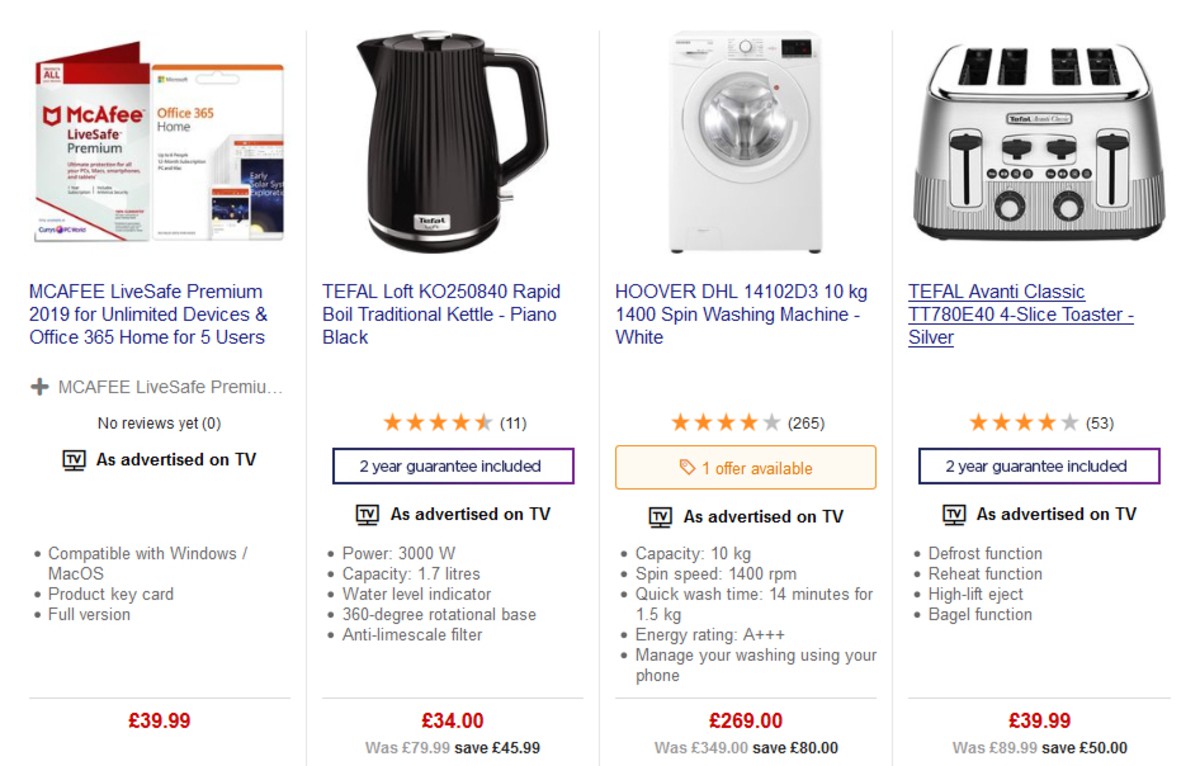Click the MCAFEE LiveSafe Premium 2019 title

coord(146,313)
